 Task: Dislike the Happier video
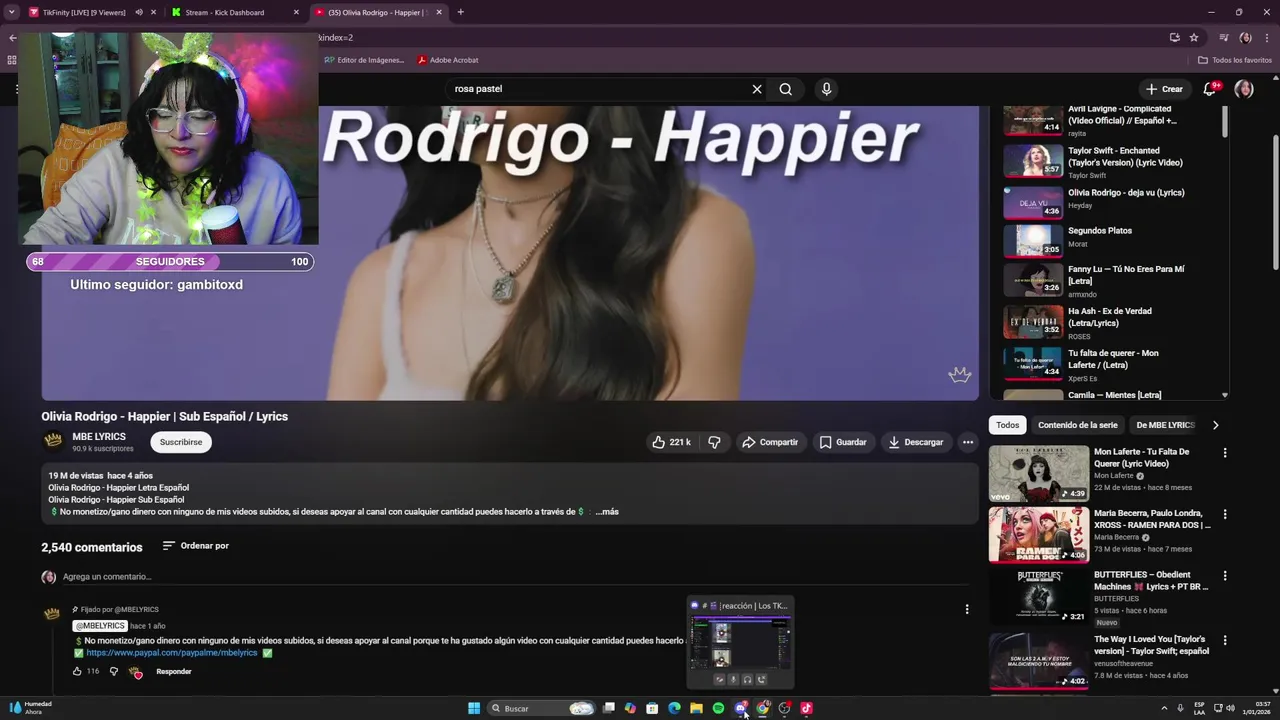click(x=714, y=442)
